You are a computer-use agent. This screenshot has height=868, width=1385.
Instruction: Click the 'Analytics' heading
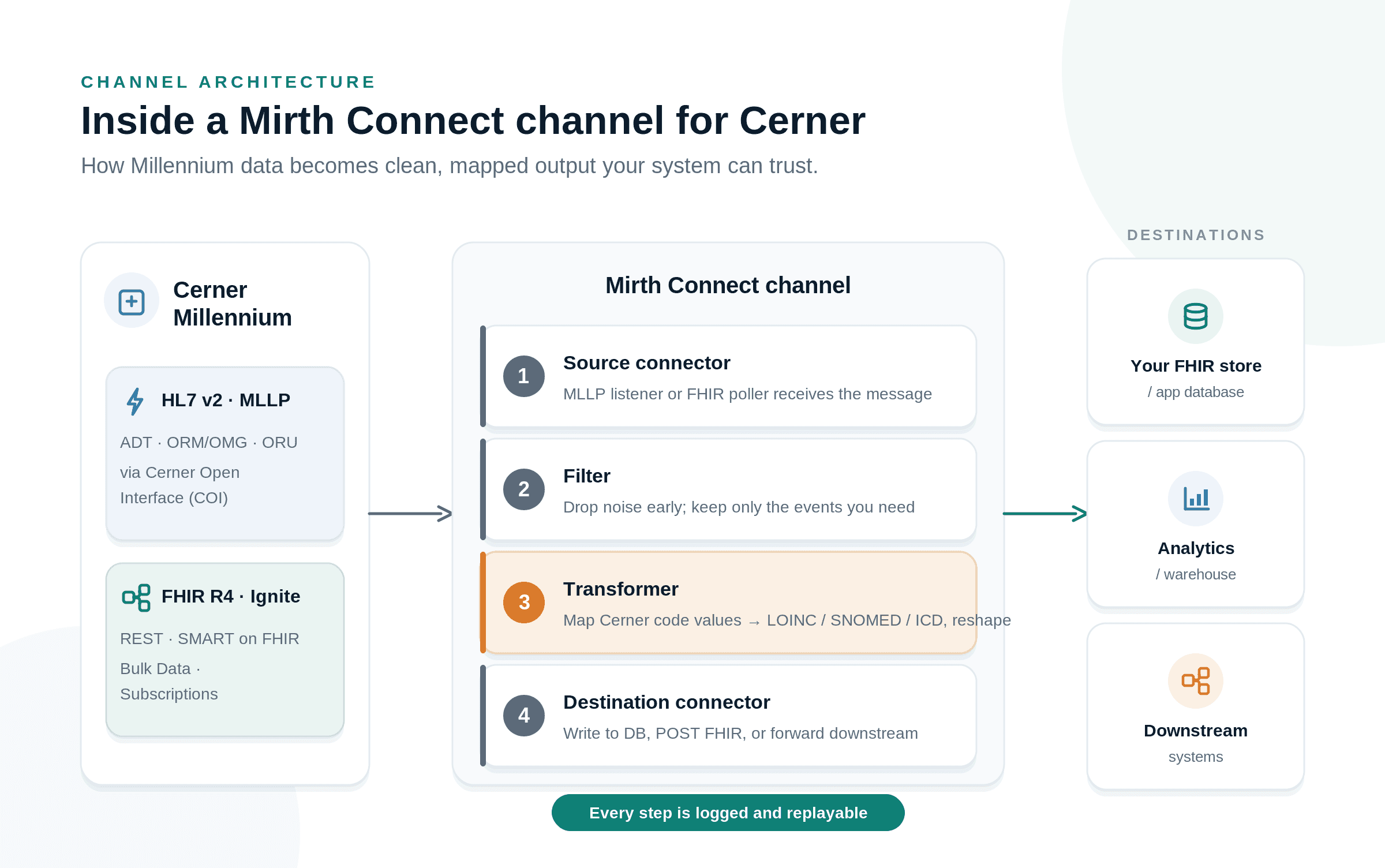coord(1196,548)
